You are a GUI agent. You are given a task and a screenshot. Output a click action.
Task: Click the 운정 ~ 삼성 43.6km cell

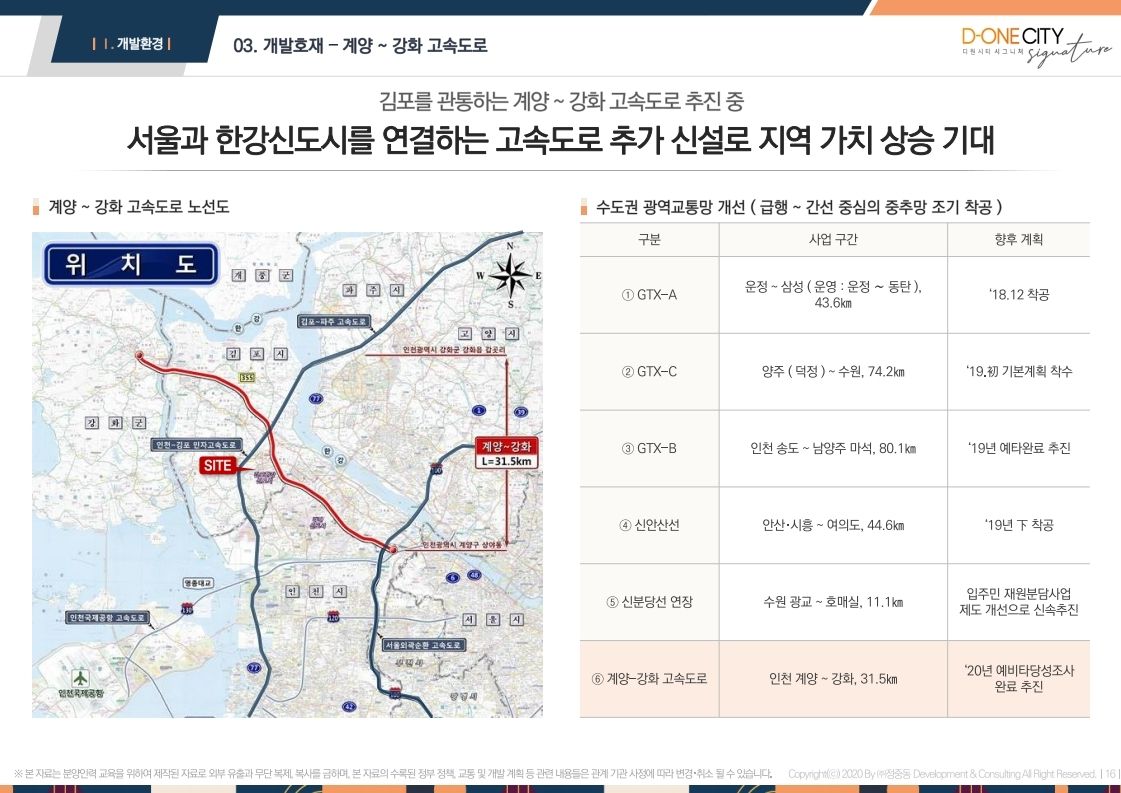833,295
